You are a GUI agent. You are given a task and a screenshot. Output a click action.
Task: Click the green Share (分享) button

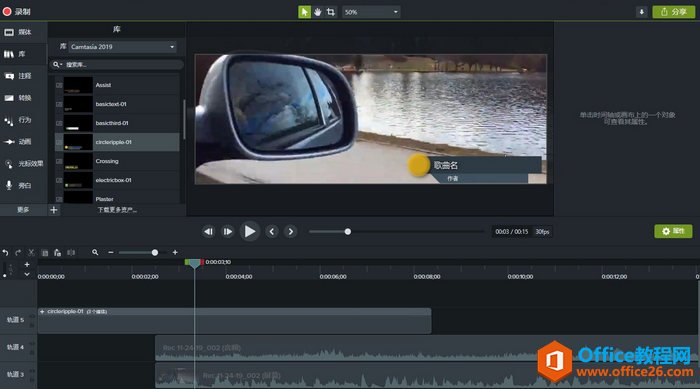tap(674, 12)
